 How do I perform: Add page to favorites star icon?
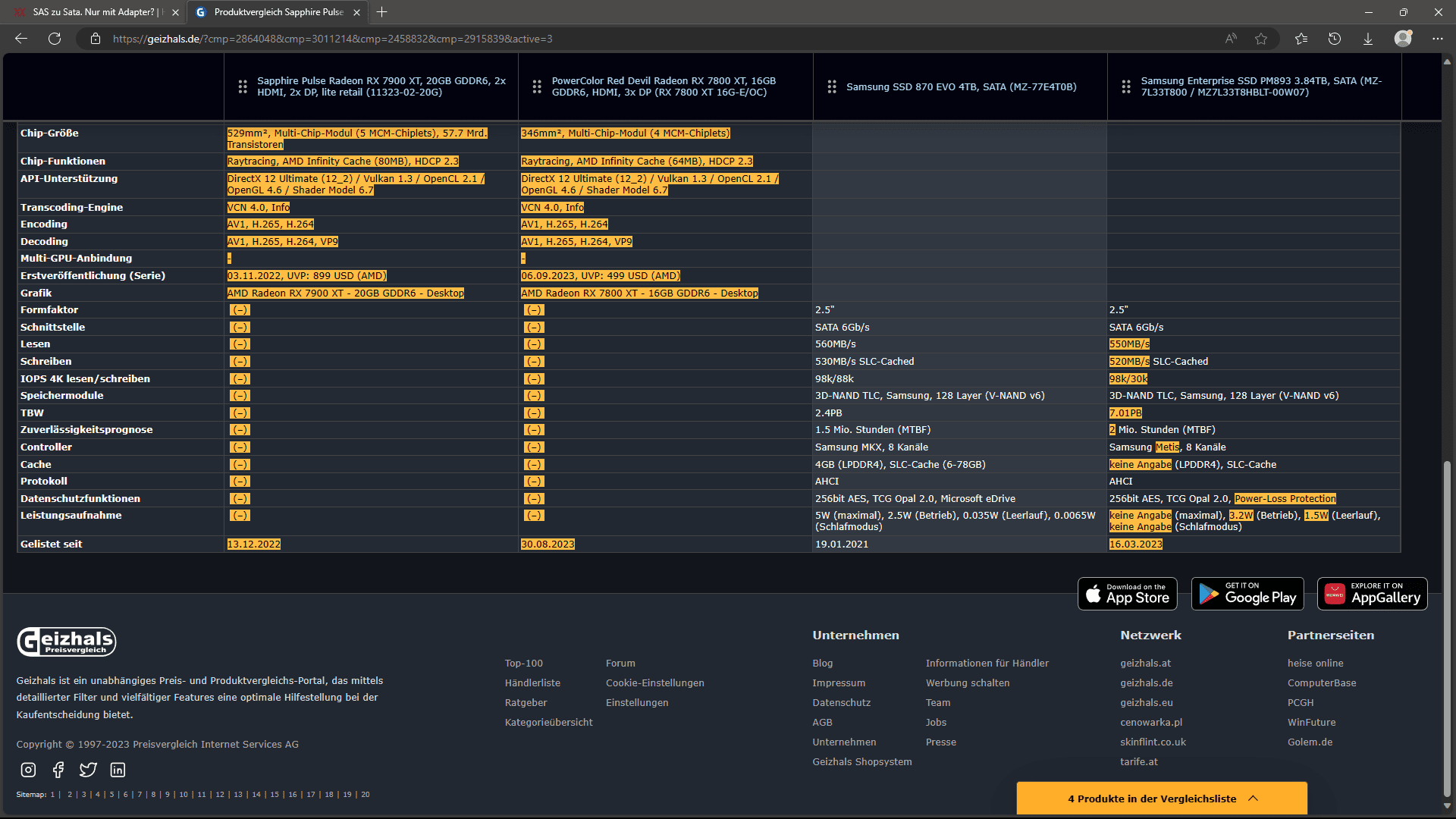[x=1261, y=39]
